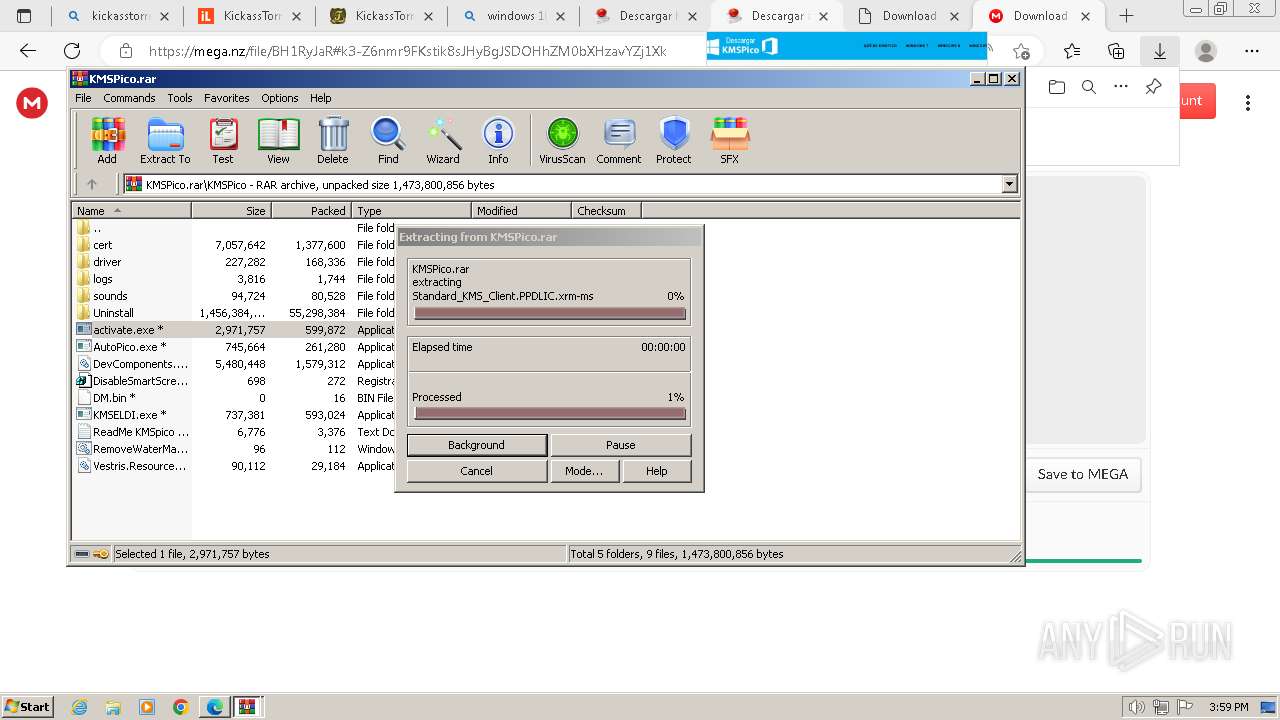The image size is (1280, 720).
Task: Open the File menu in WinRAR
Action: [83, 98]
